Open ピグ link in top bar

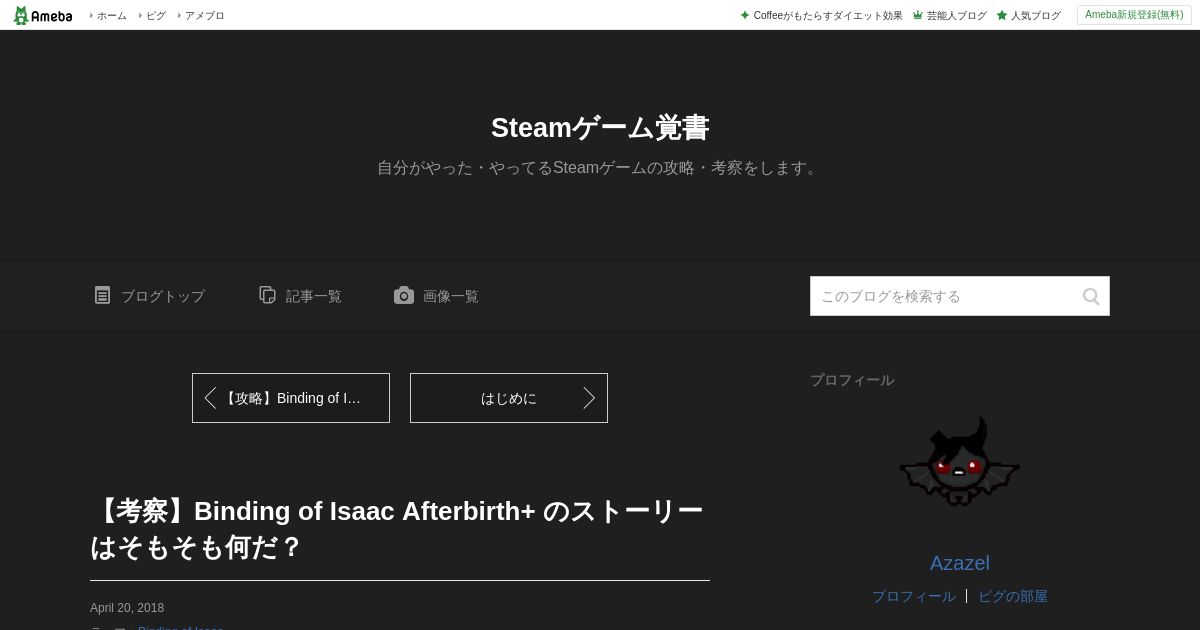pos(155,16)
